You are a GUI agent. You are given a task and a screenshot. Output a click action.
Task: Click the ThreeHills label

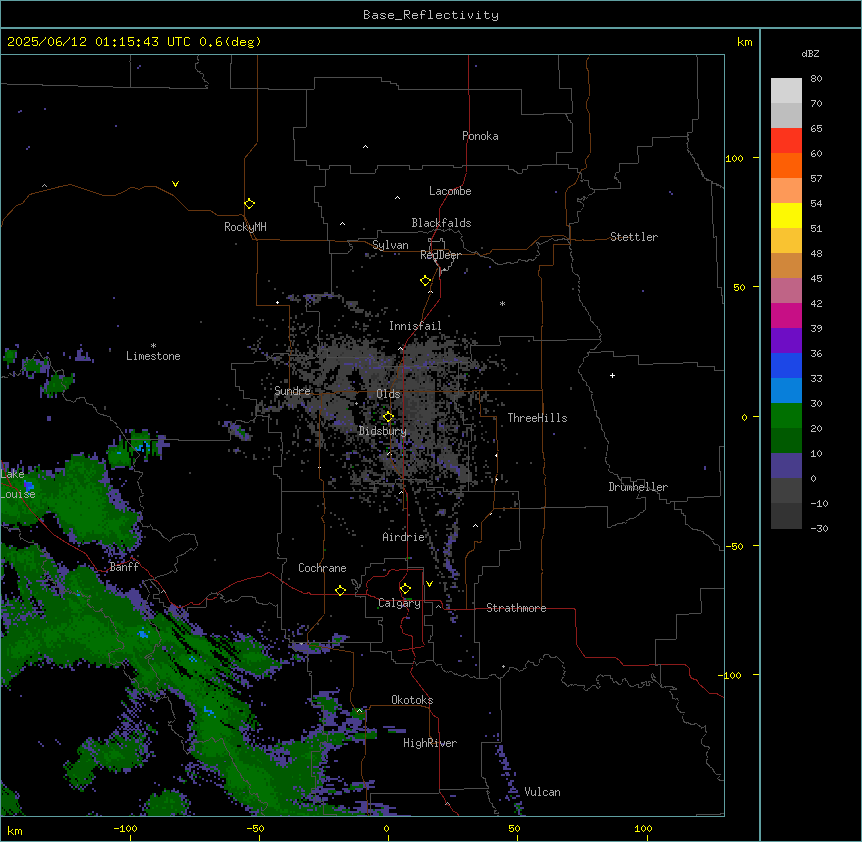[537, 418]
